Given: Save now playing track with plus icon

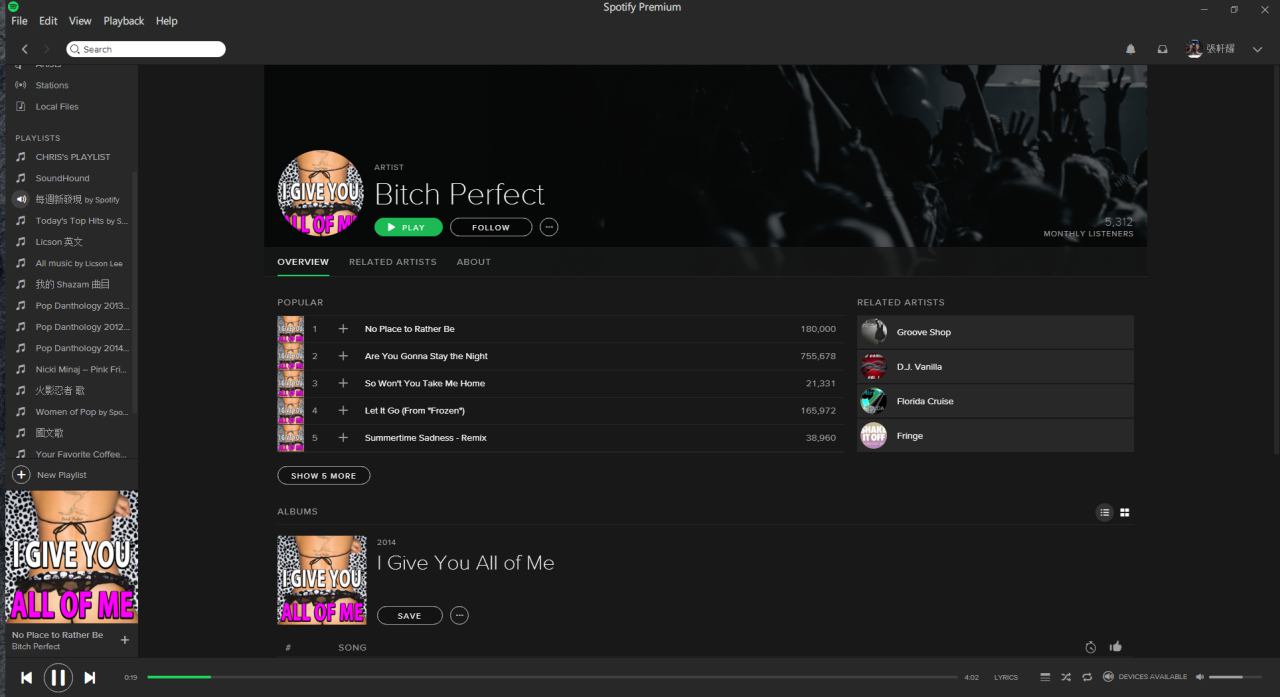Looking at the screenshot, I should click(x=125, y=640).
